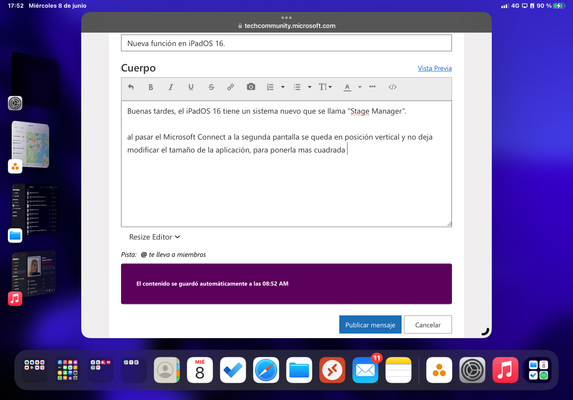Open Calendar showing MIÉ 8 in dock
The width and height of the screenshot is (573, 400).
click(200, 370)
